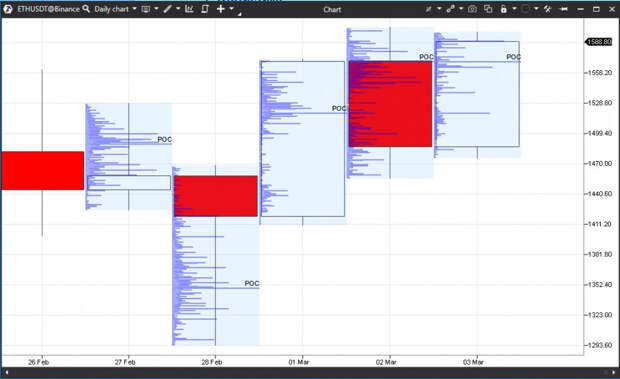
Task: Click the 1588.80 current price marker
Action: (x=599, y=42)
